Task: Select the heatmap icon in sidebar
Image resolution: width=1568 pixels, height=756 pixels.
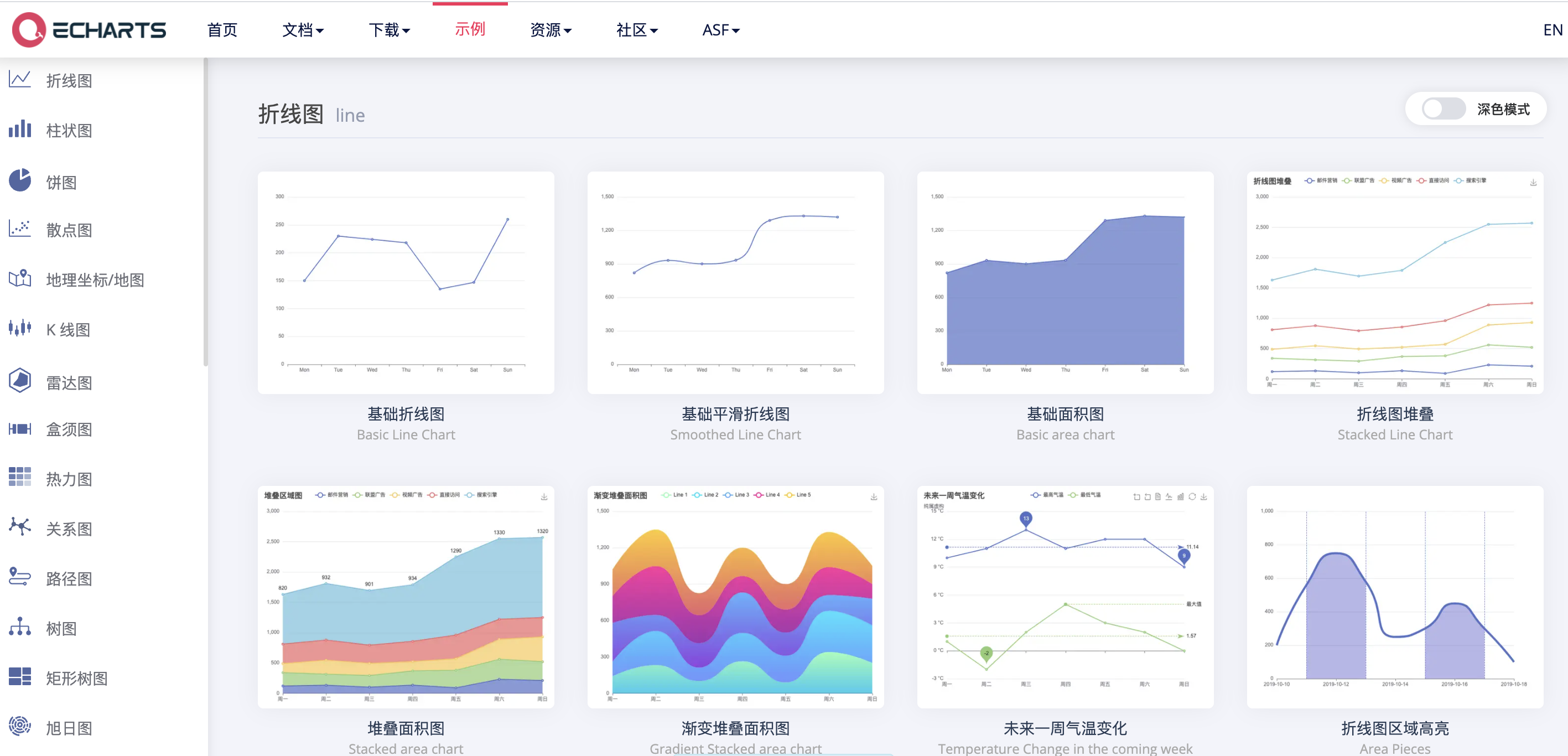Action: tap(19, 477)
